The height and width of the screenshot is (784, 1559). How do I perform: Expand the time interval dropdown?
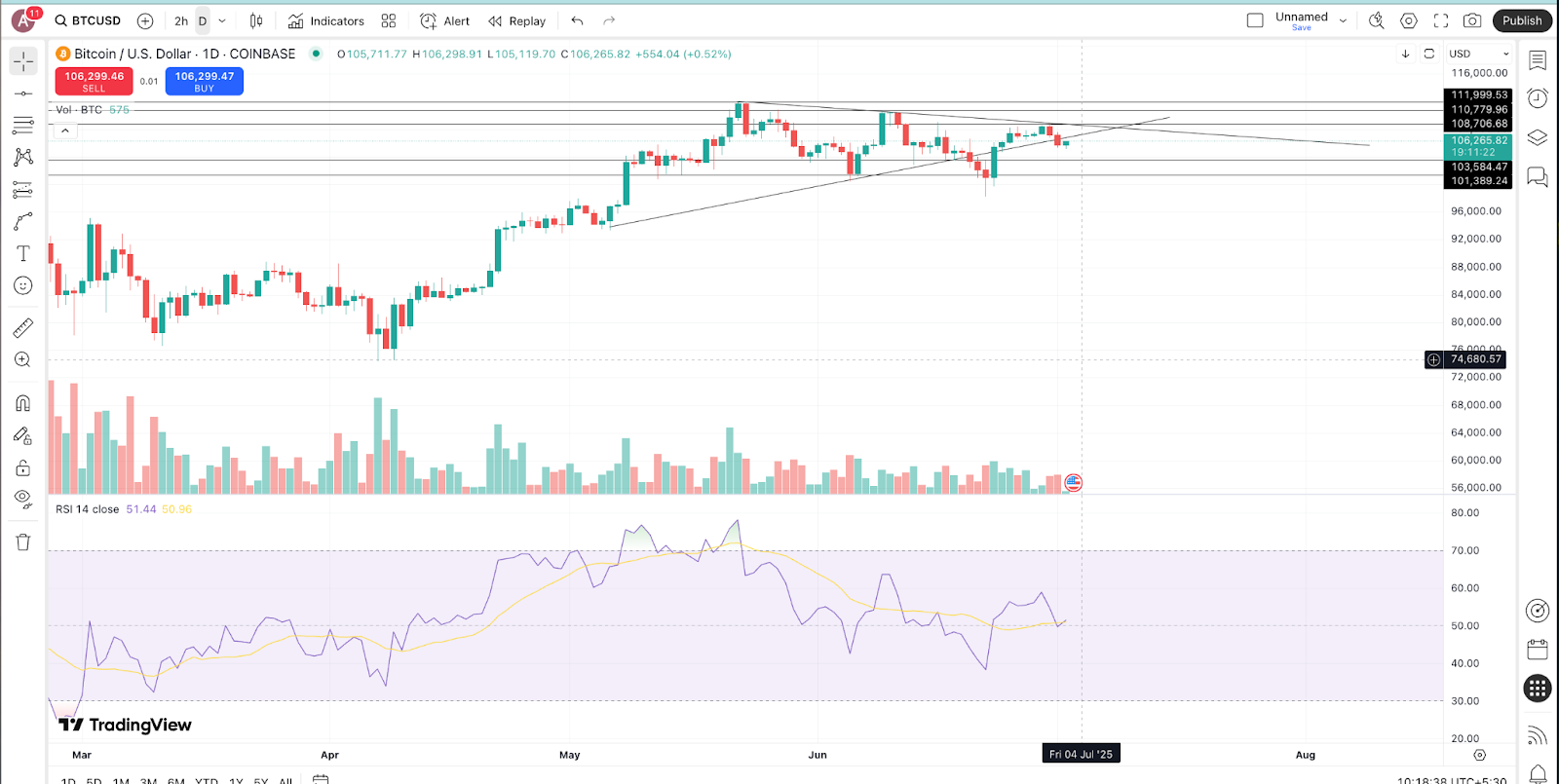(222, 20)
